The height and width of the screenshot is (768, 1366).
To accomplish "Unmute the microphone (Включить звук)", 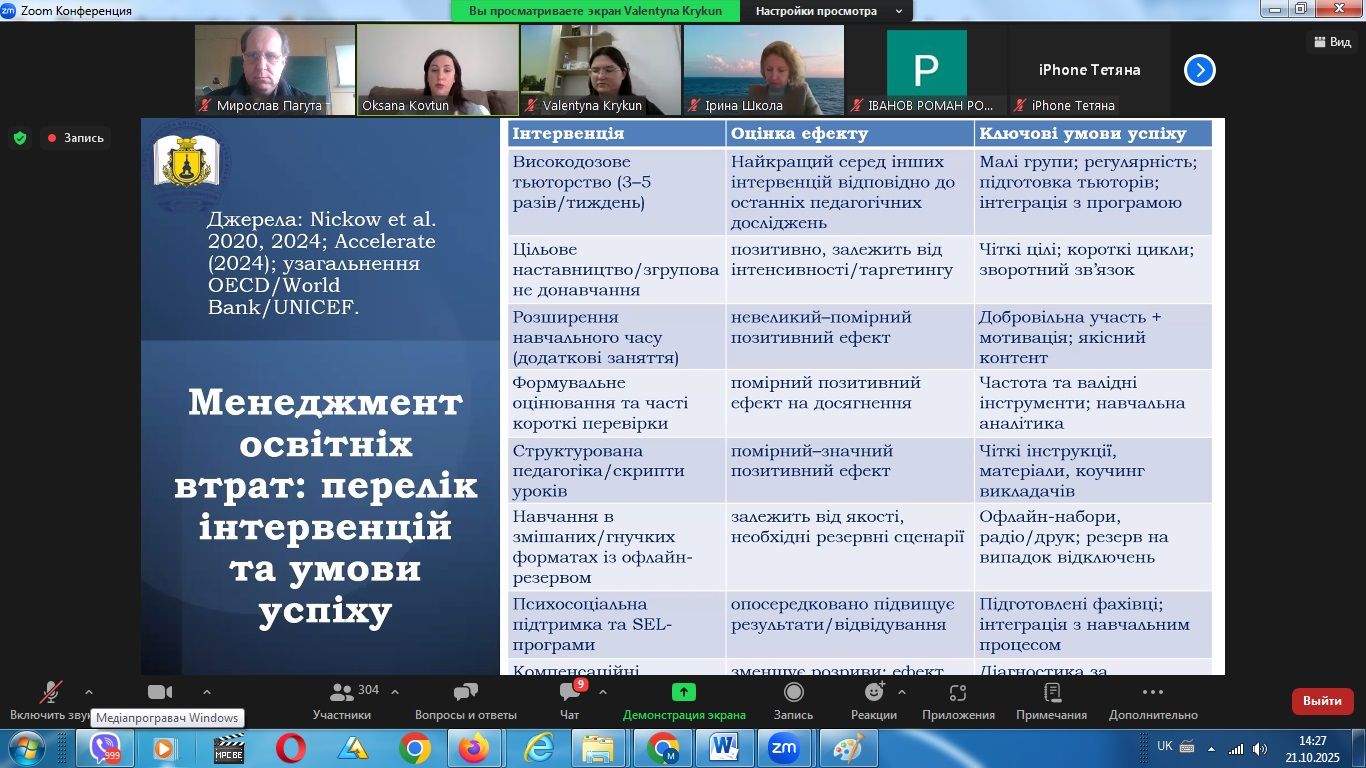I will click(x=50, y=693).
